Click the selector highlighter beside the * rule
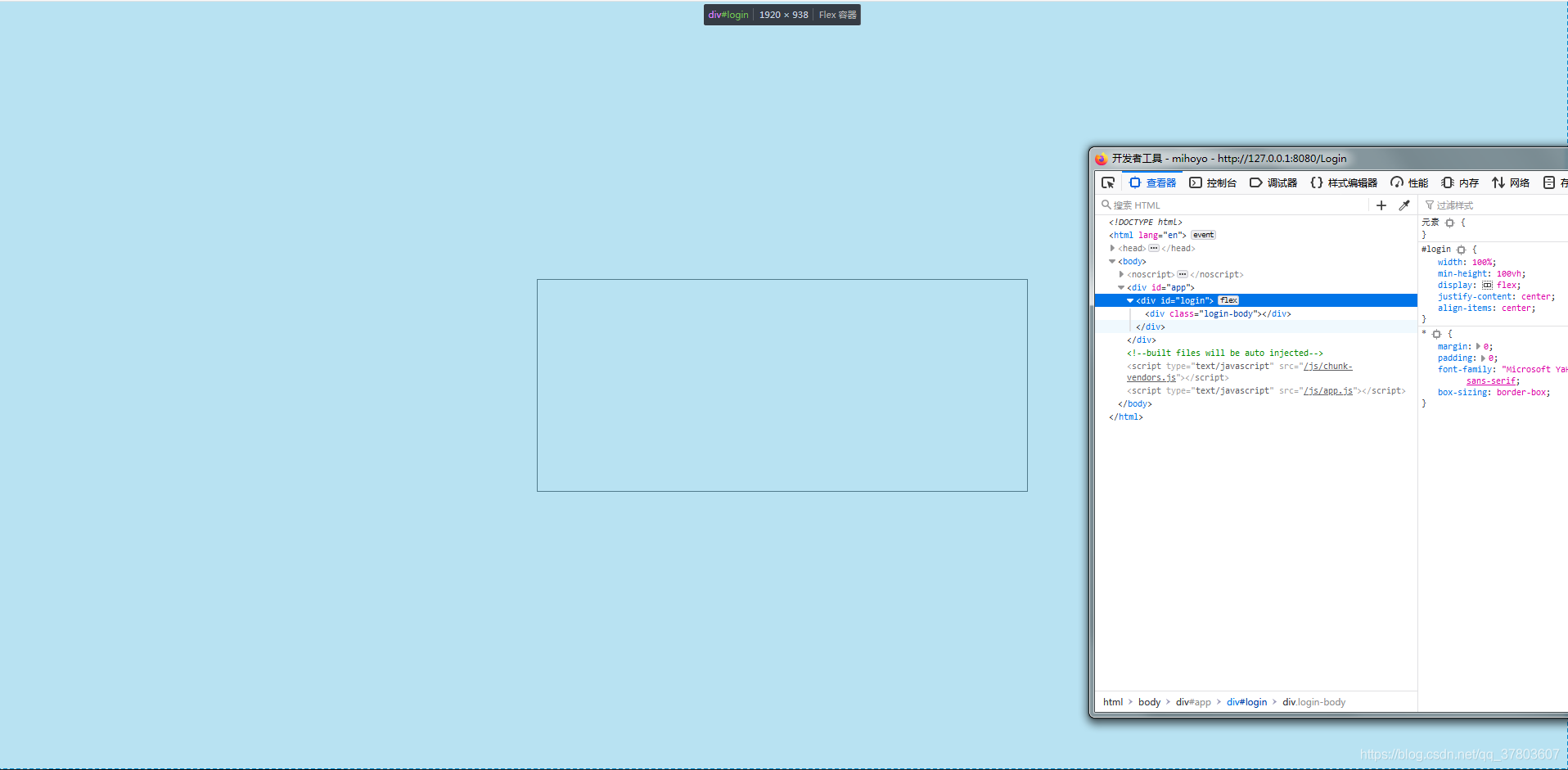Screen dimensions: 1568x770 point(1436,334)
